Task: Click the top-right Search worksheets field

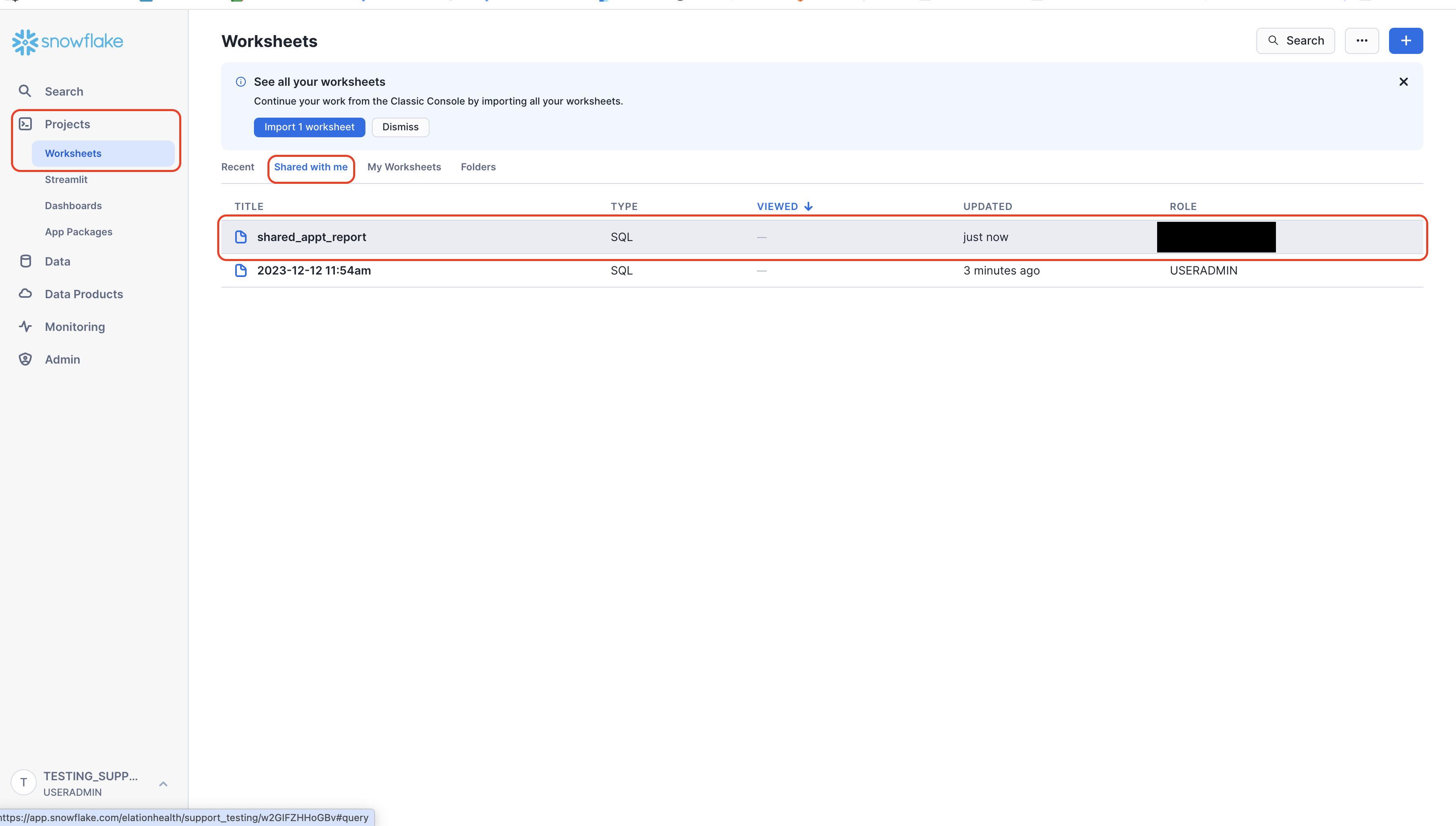Action: pos(1296,41)
